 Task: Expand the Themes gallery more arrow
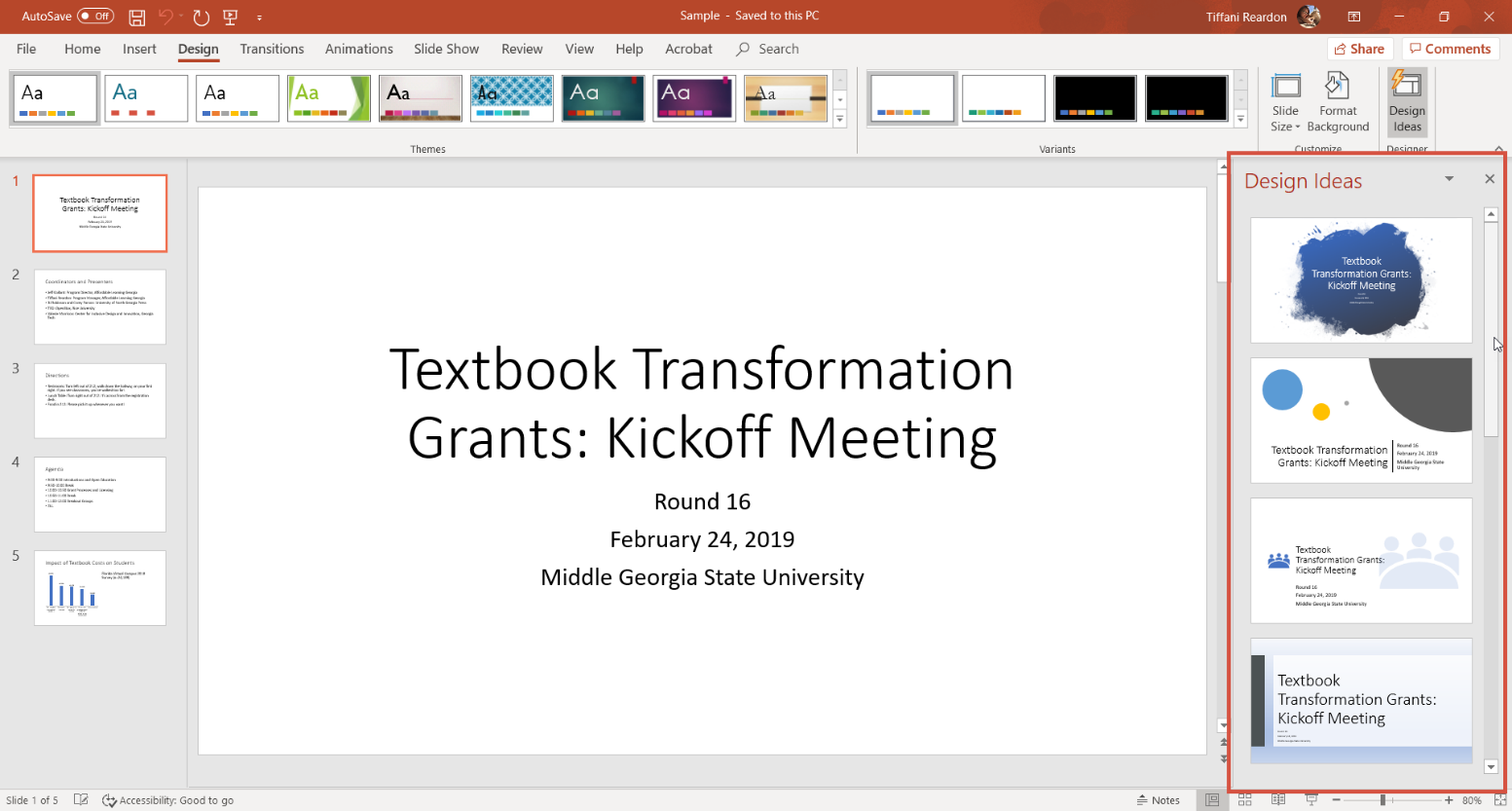pos(839,120)
